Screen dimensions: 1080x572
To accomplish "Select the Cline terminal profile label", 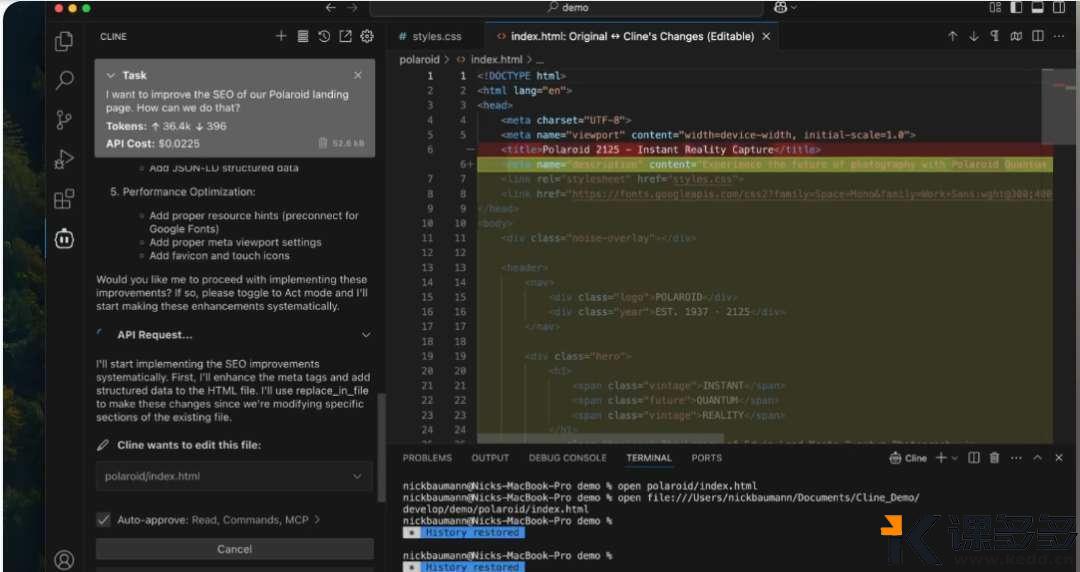I will [x=908, y=458].
